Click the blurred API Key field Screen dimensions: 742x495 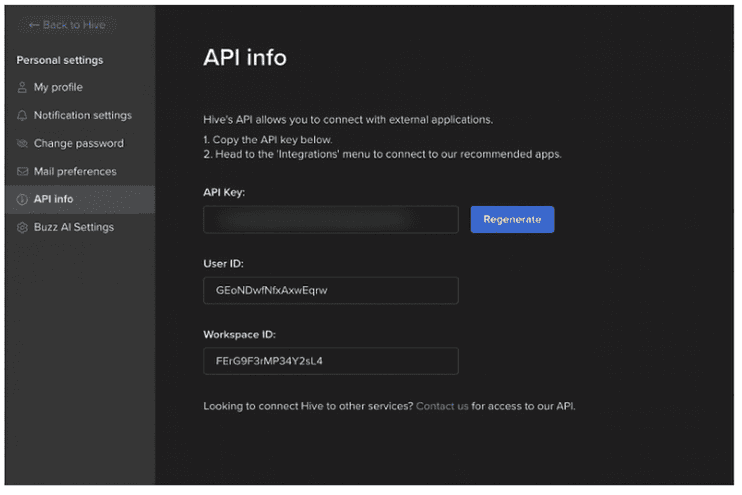click(331, 220)
